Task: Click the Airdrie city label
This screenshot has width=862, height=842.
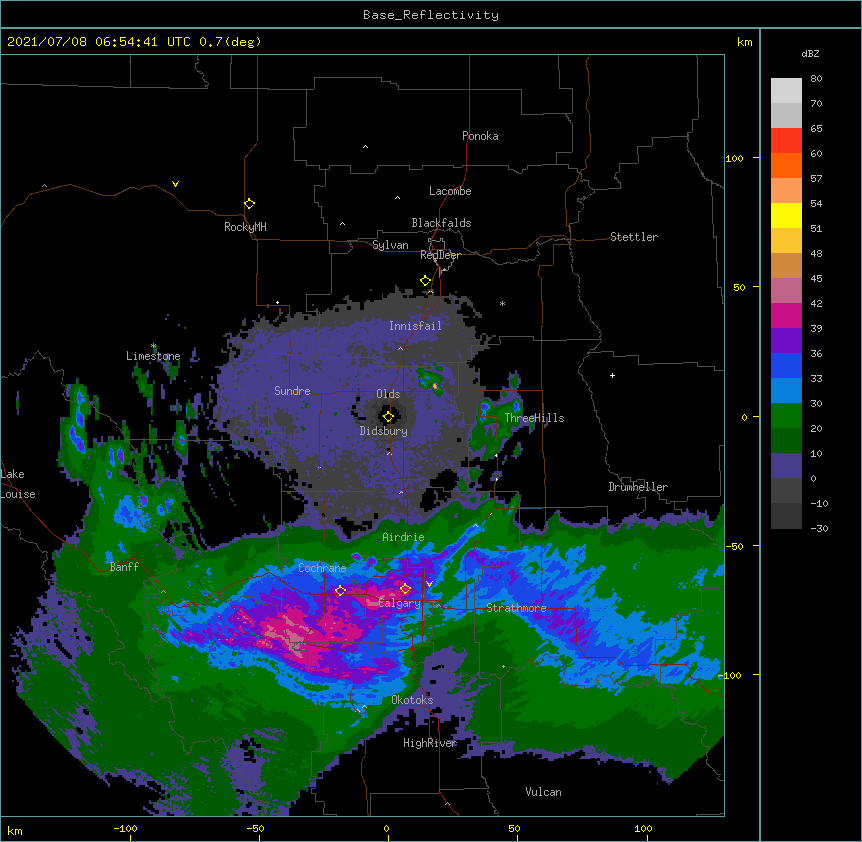Action: click(x=404, y=537)
